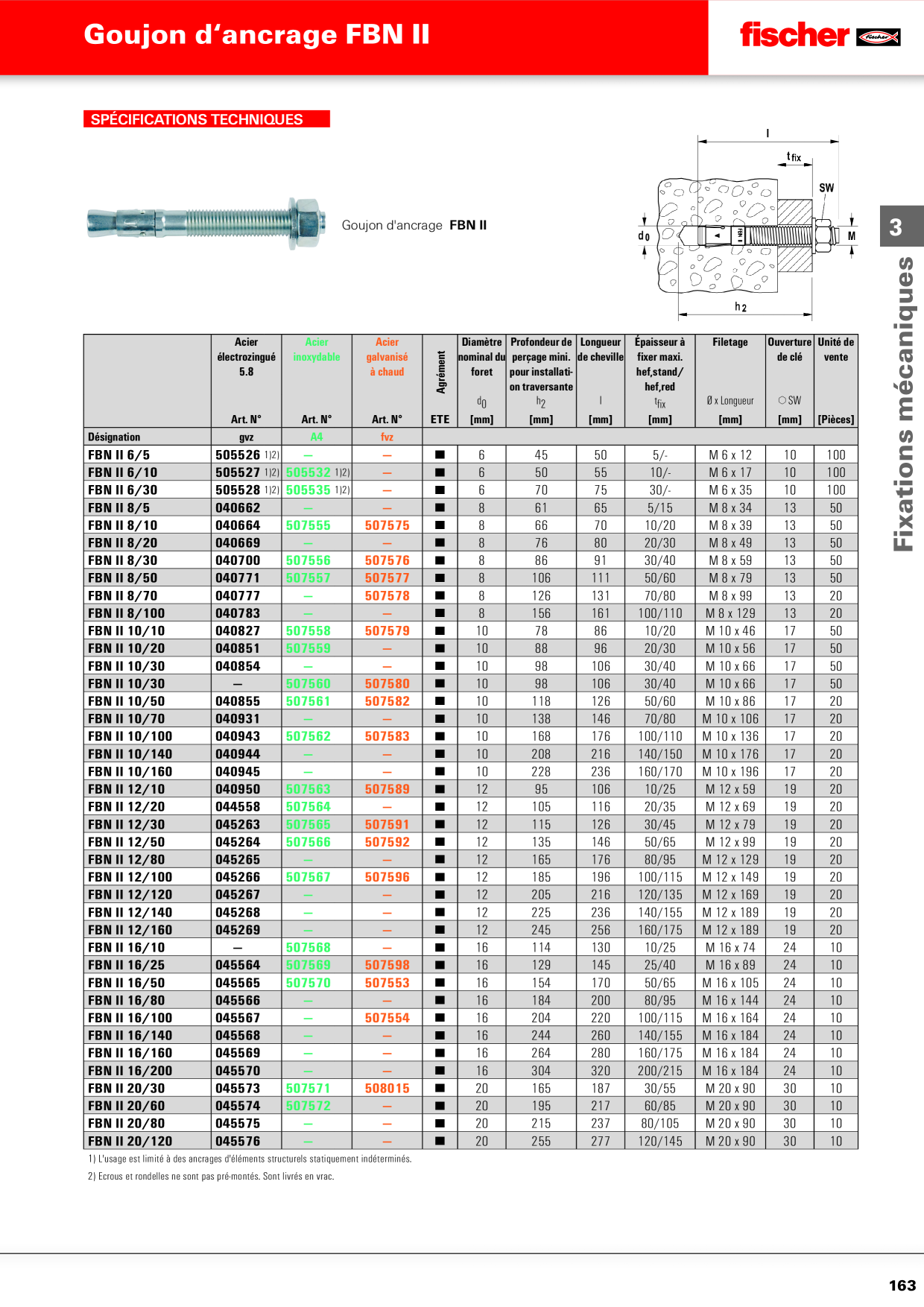Click article number 505526
924x1307 pixels.
point(238,455)
